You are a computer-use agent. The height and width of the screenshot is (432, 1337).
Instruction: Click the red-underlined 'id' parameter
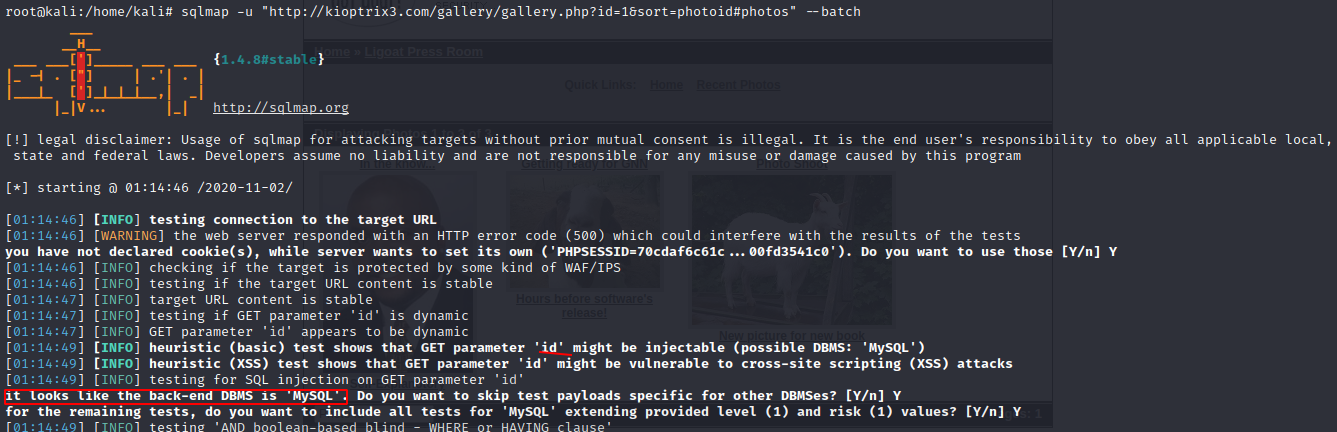click(x=552, y=348)
